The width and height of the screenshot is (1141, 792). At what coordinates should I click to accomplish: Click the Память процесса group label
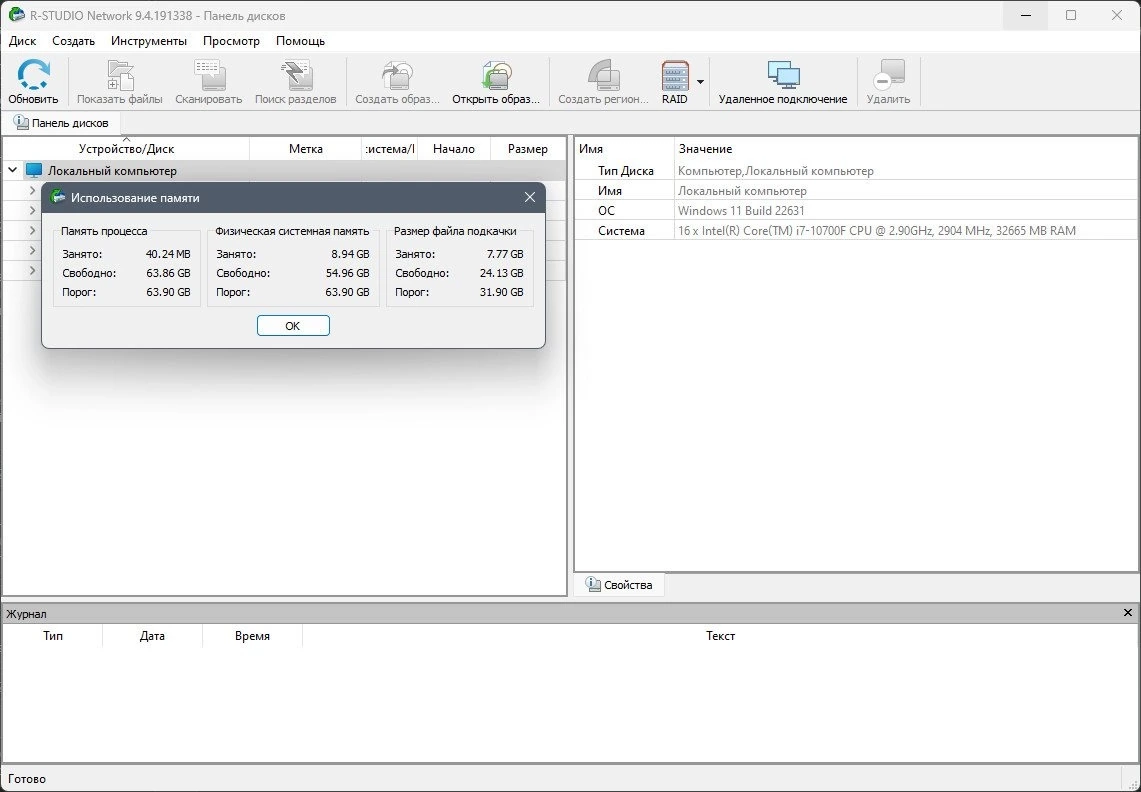click(x=104, y=231)
